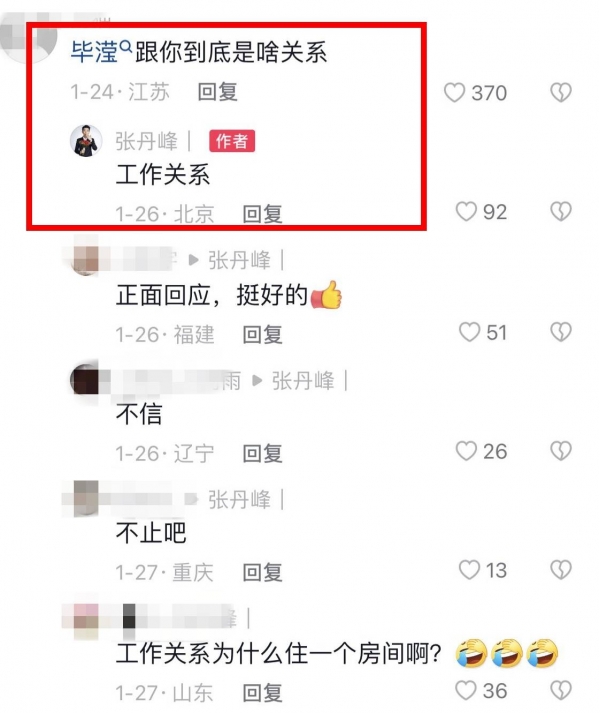Tap 张丹峰 mention above the 不信 comment
This screenshot has height=713, width=600.
303,381
